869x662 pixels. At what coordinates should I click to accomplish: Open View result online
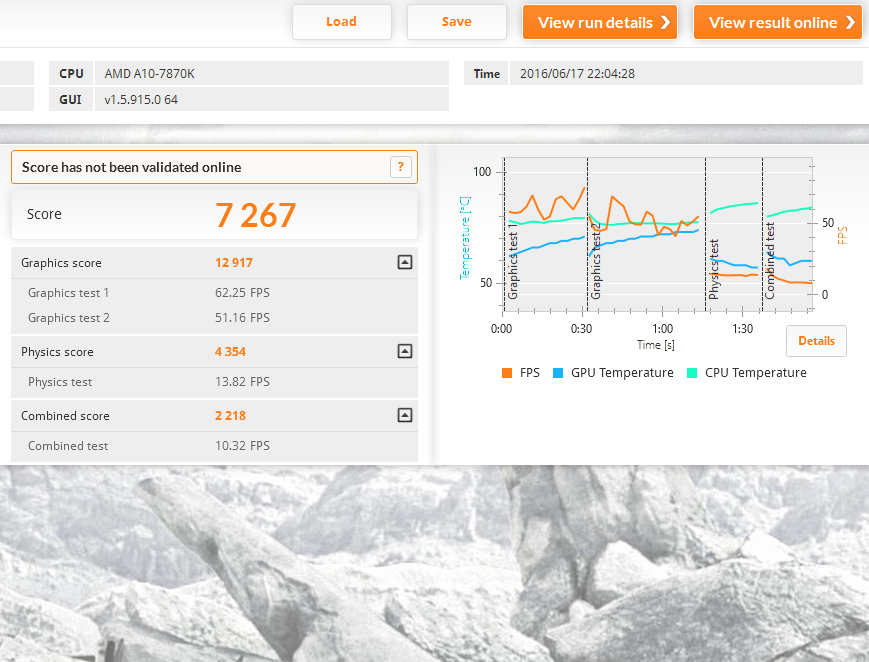click(x=777, y=22)
